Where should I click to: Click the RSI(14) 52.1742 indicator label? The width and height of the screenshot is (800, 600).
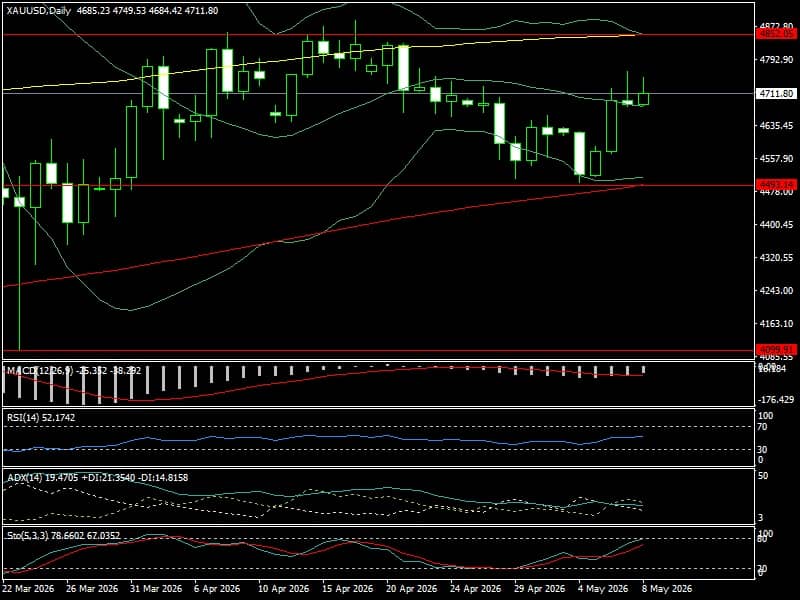tap(41, 417)
